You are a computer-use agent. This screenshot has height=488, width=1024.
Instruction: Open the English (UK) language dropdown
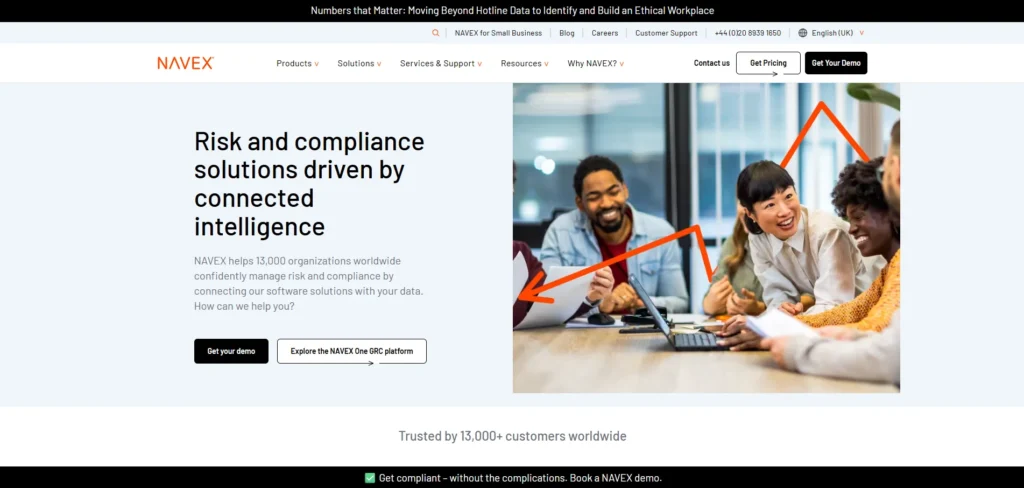click(837, 33)
